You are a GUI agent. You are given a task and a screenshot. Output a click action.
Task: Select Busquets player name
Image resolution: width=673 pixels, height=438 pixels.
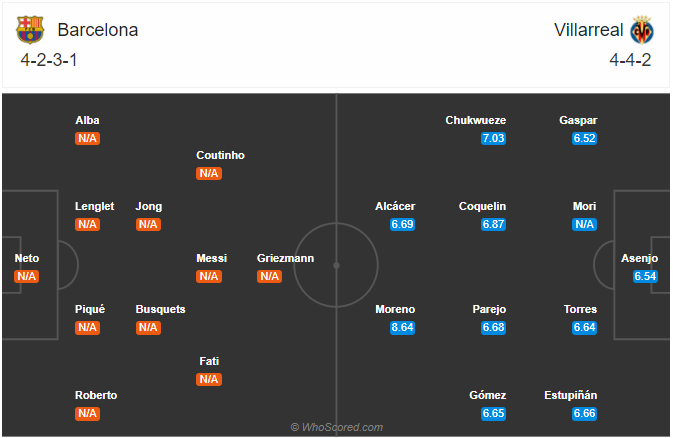point(161,309)
